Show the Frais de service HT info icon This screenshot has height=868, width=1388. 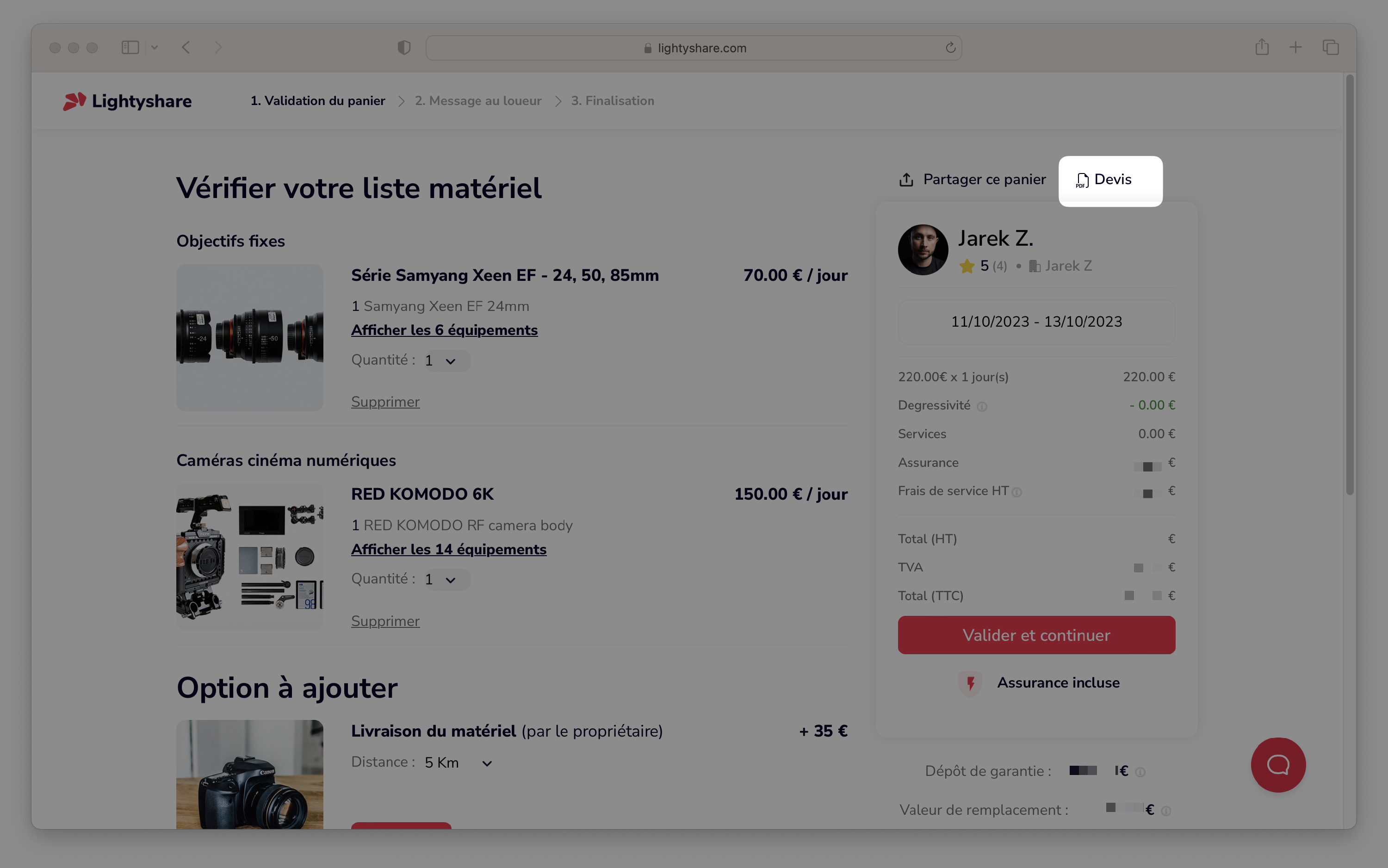point(1016,493)
